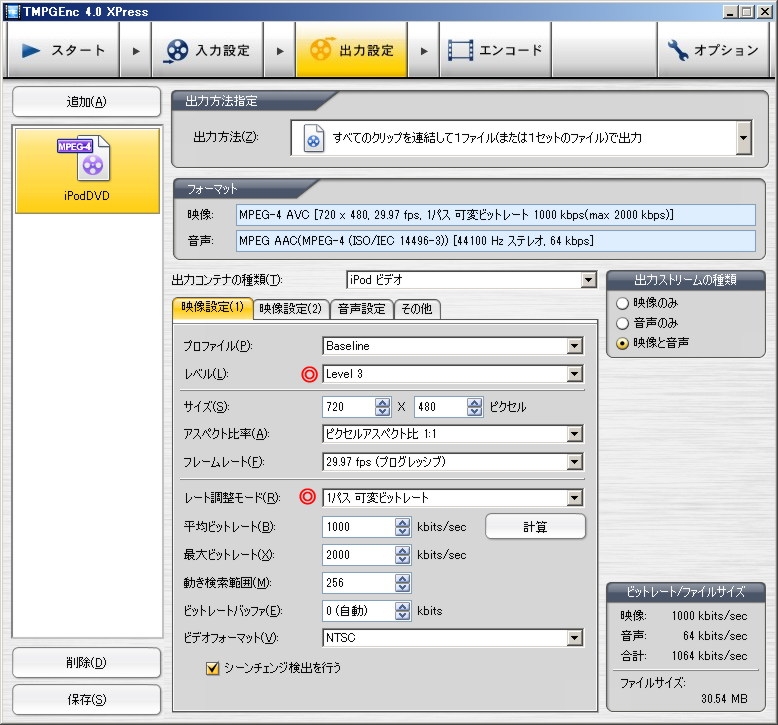The image size is (778, 725).
Task: Switch to 映像設定(1) tab
Action: coord(213,308)
